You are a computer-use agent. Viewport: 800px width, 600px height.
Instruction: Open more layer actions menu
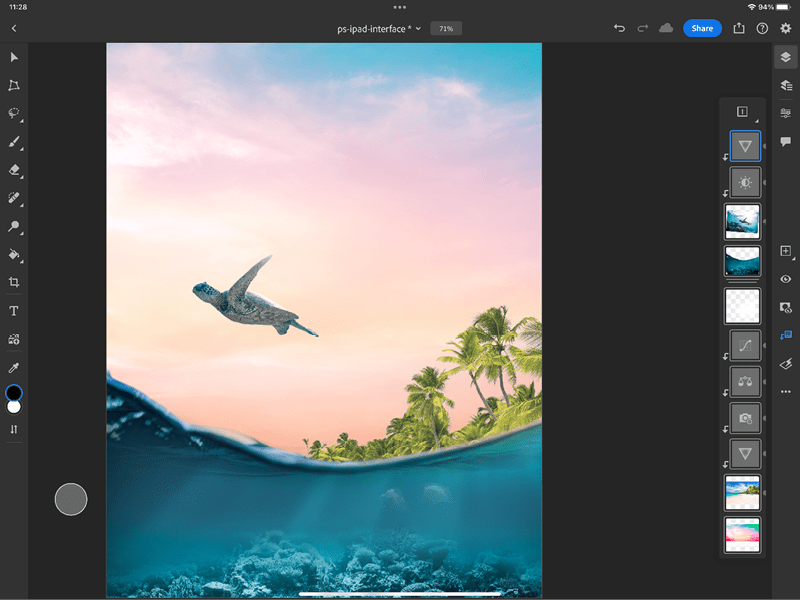tap(786, 392)
